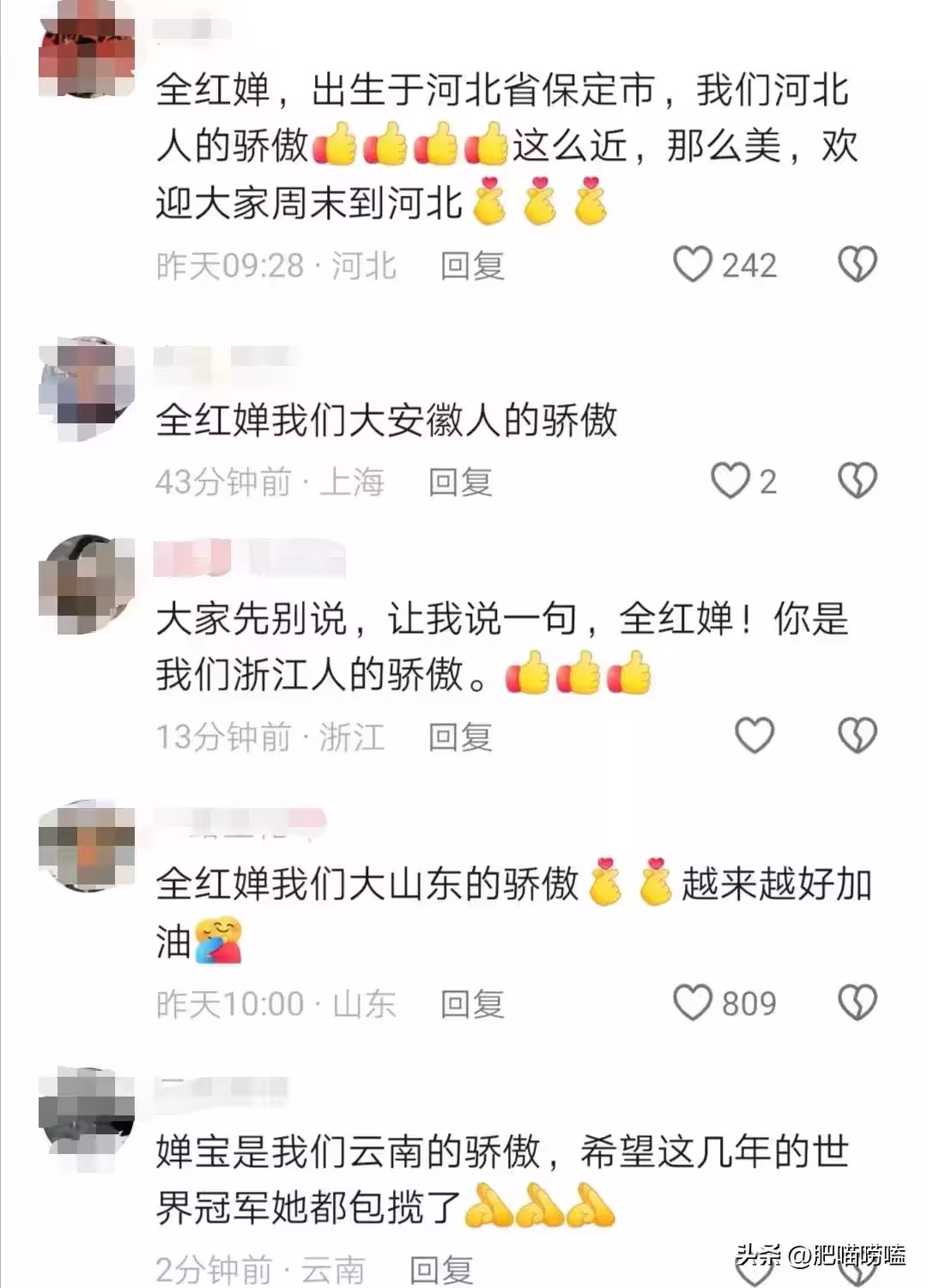Like the Hebei comment with 242 likes
The height and width of the screenshot is (1288, 927).
pyautogui.click(x=693, y=264)
